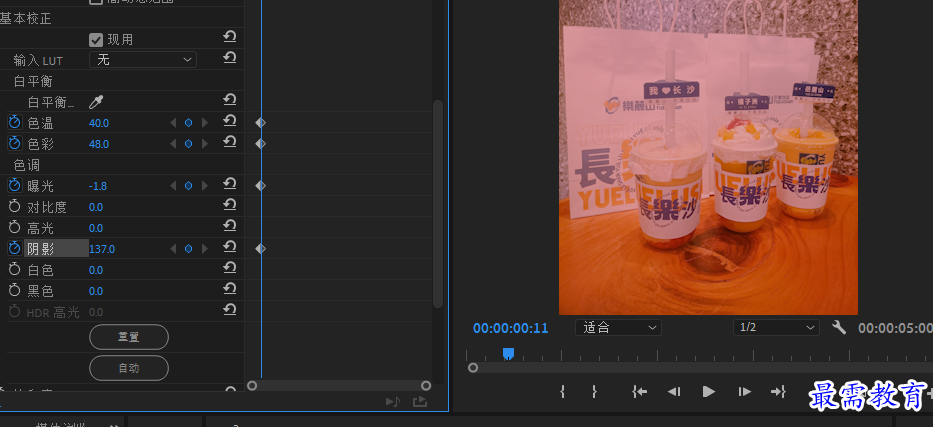933x427 pixels.
Task: Reset the 白色 parameter
Action: point(230,268)
